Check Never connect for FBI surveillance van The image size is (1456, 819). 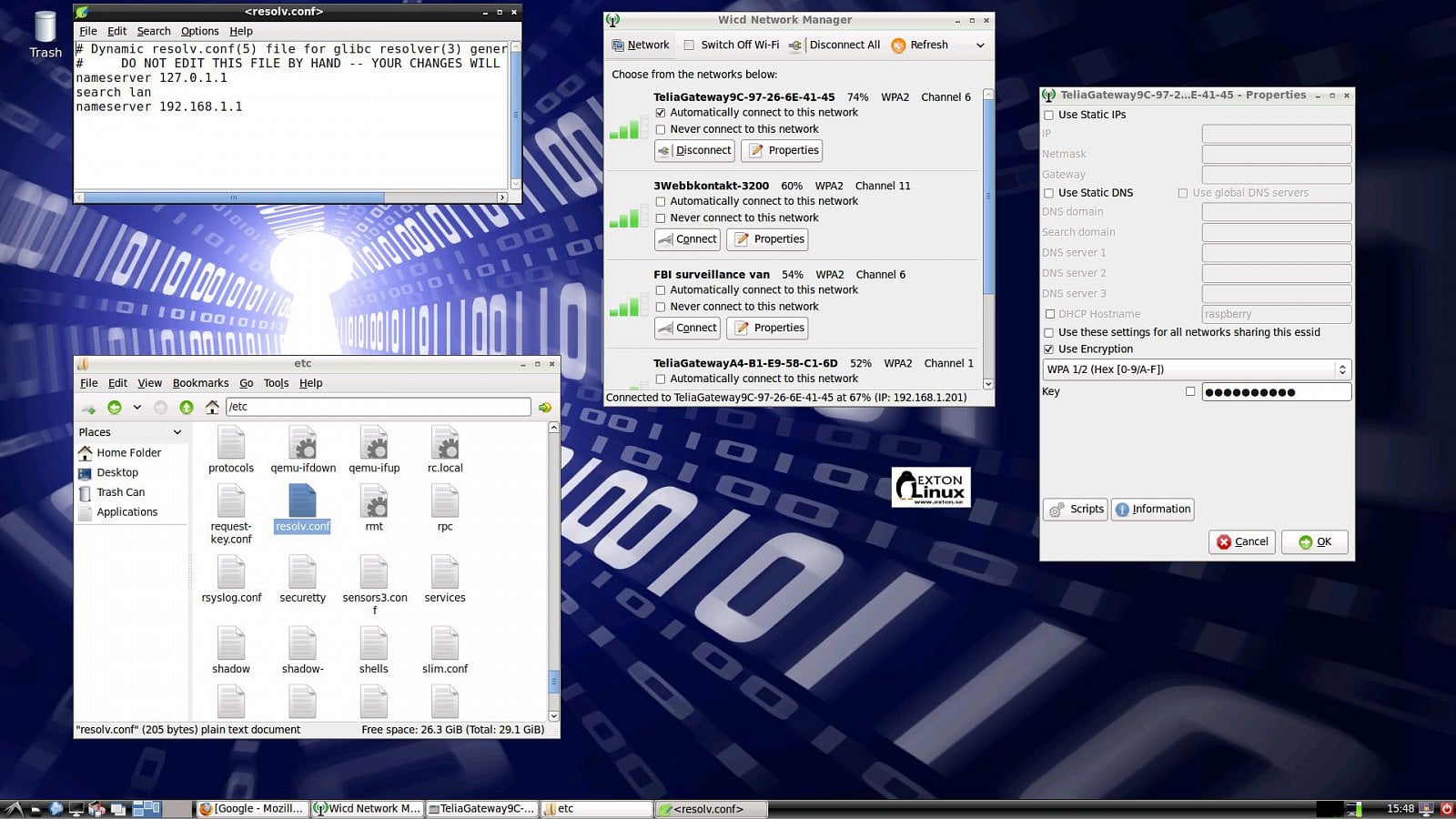click(x=661, y=307)
